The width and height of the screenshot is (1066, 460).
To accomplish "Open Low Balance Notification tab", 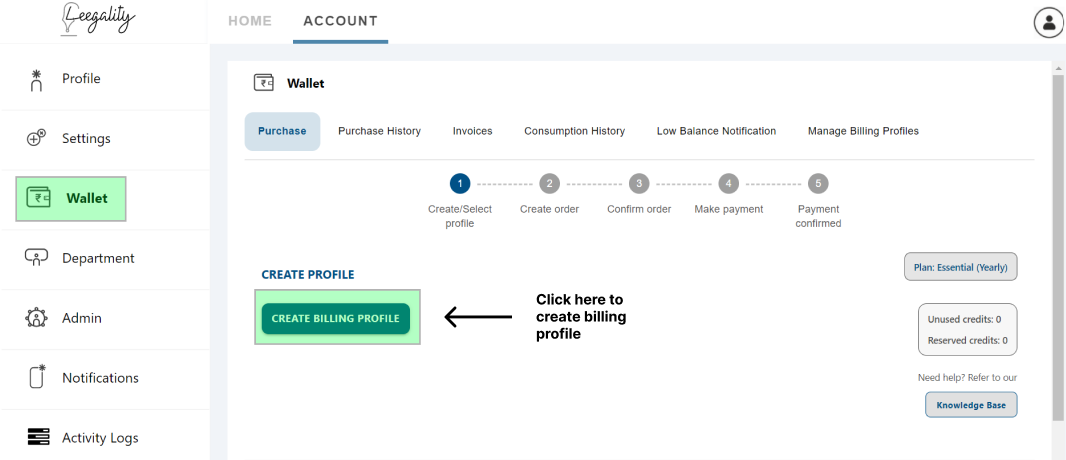I will click(716, 131).
